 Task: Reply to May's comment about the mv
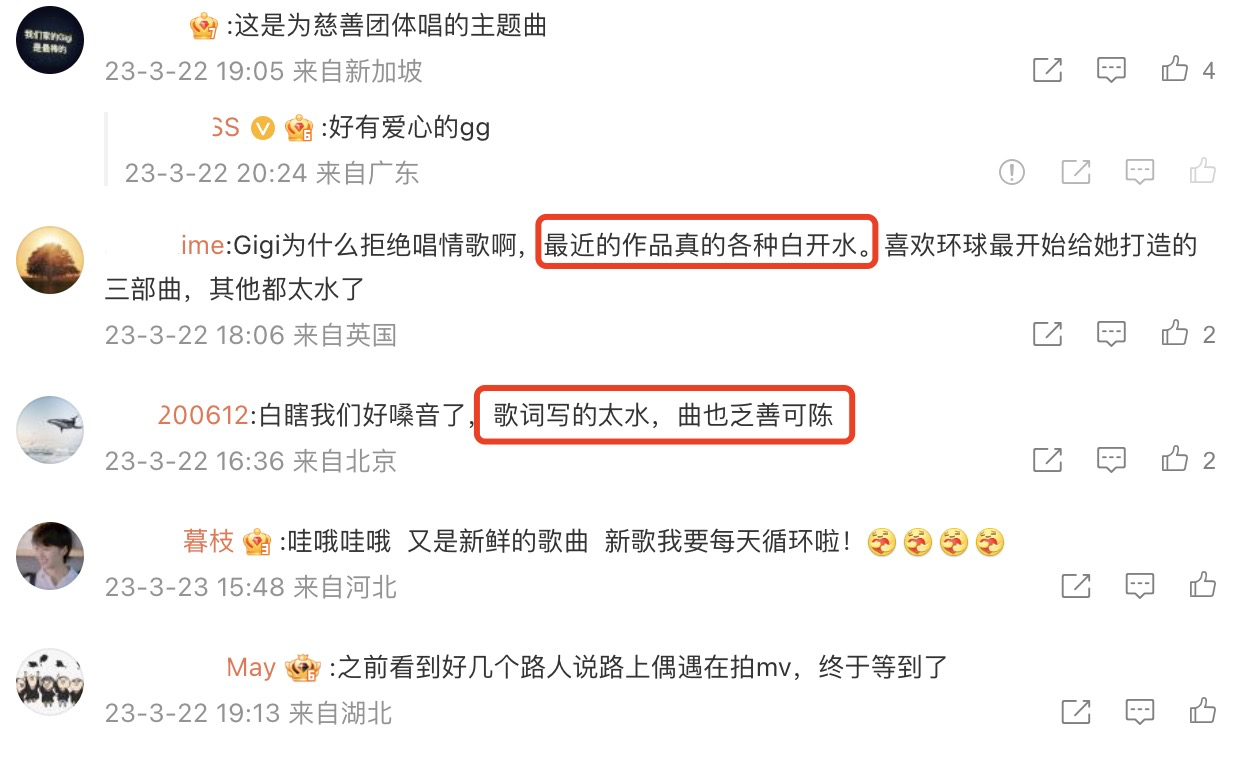click(1140, 712)
